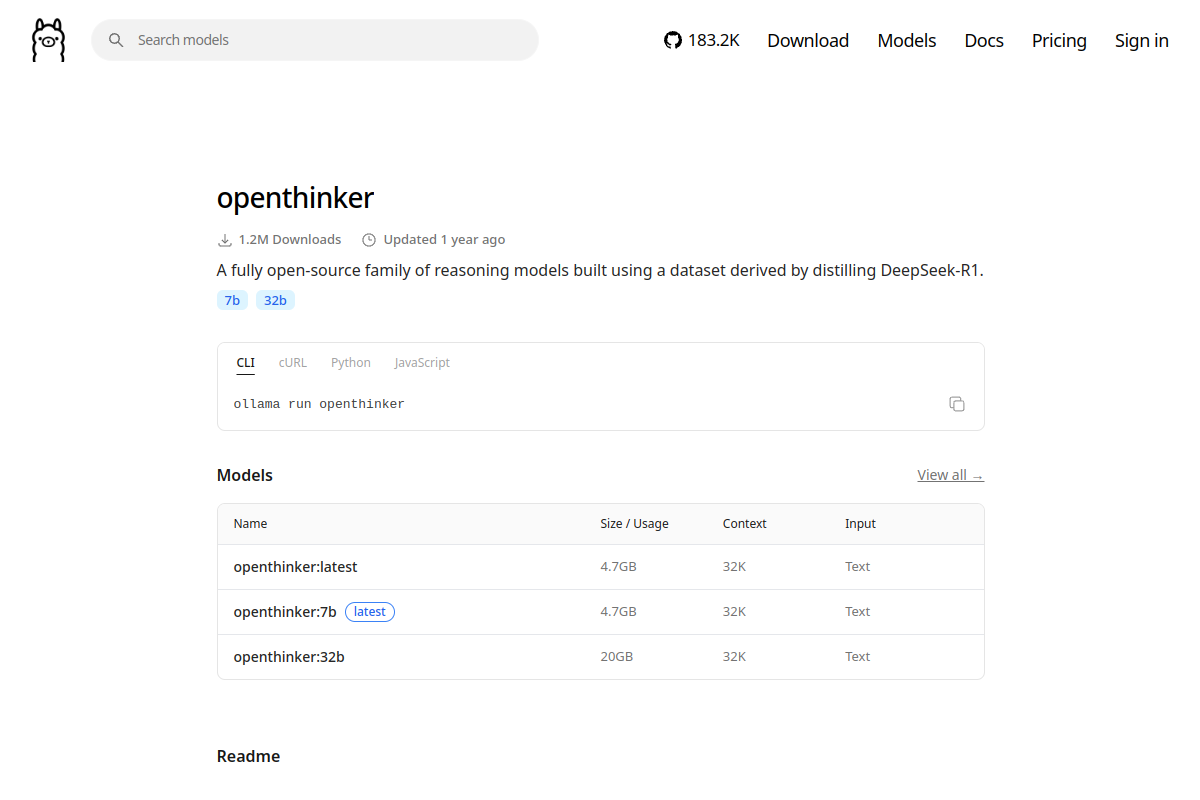Switch to the cURL tab

(293, 363)
